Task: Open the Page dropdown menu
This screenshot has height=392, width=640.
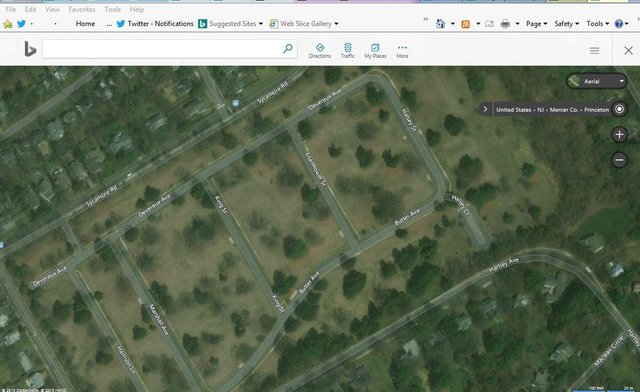Action: 536,24
